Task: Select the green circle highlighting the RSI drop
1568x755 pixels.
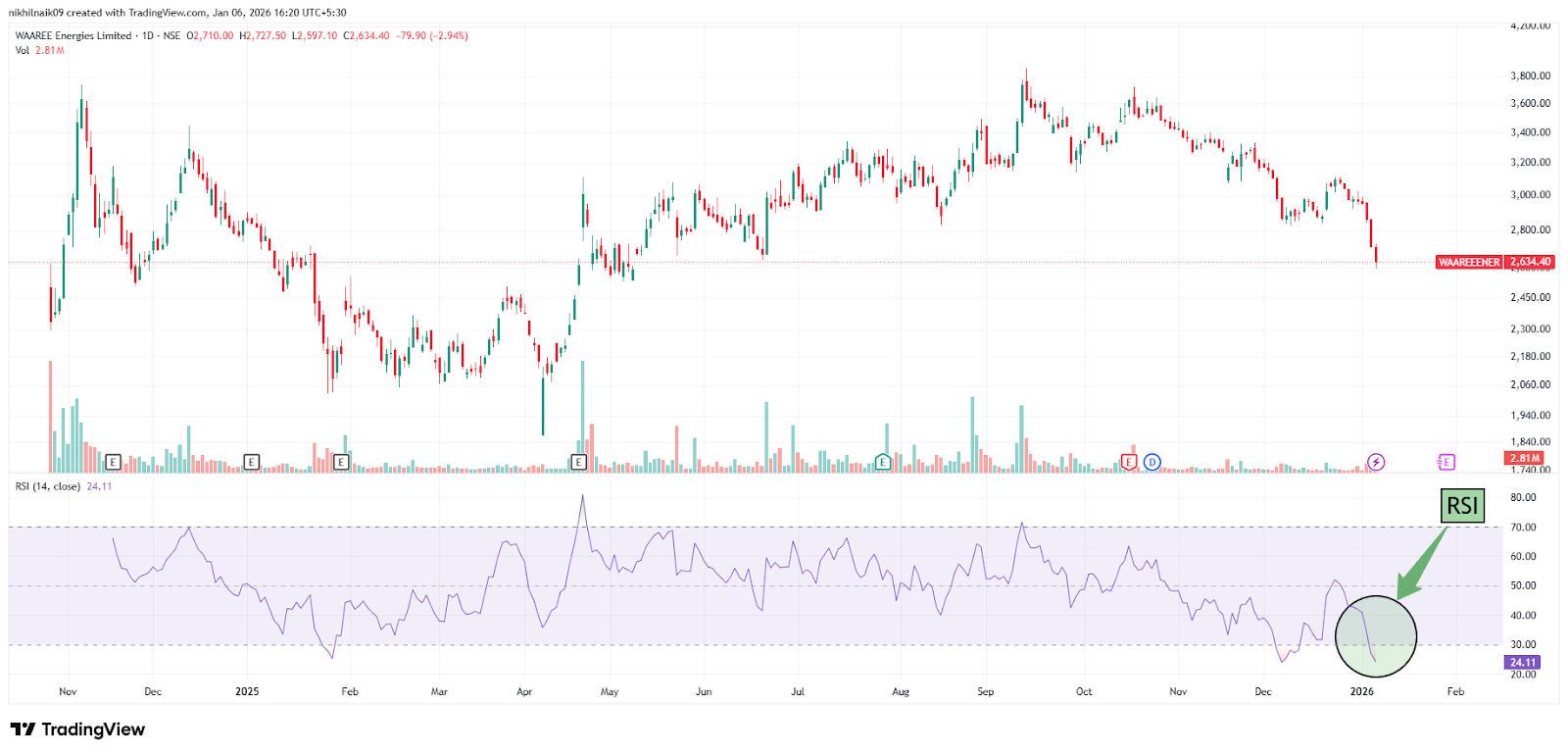Action: click(1376, 636)
